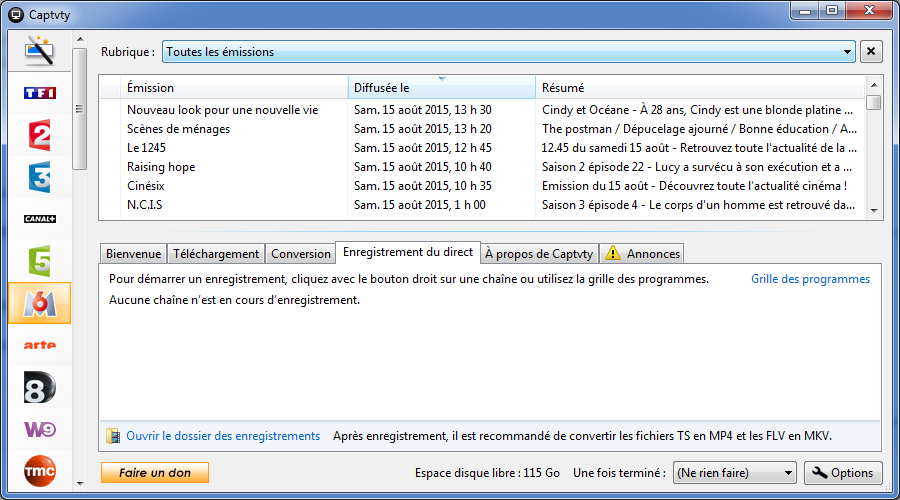Open the W9 channel icon
The width and height of the screenshot is (900, 500).
40,429
